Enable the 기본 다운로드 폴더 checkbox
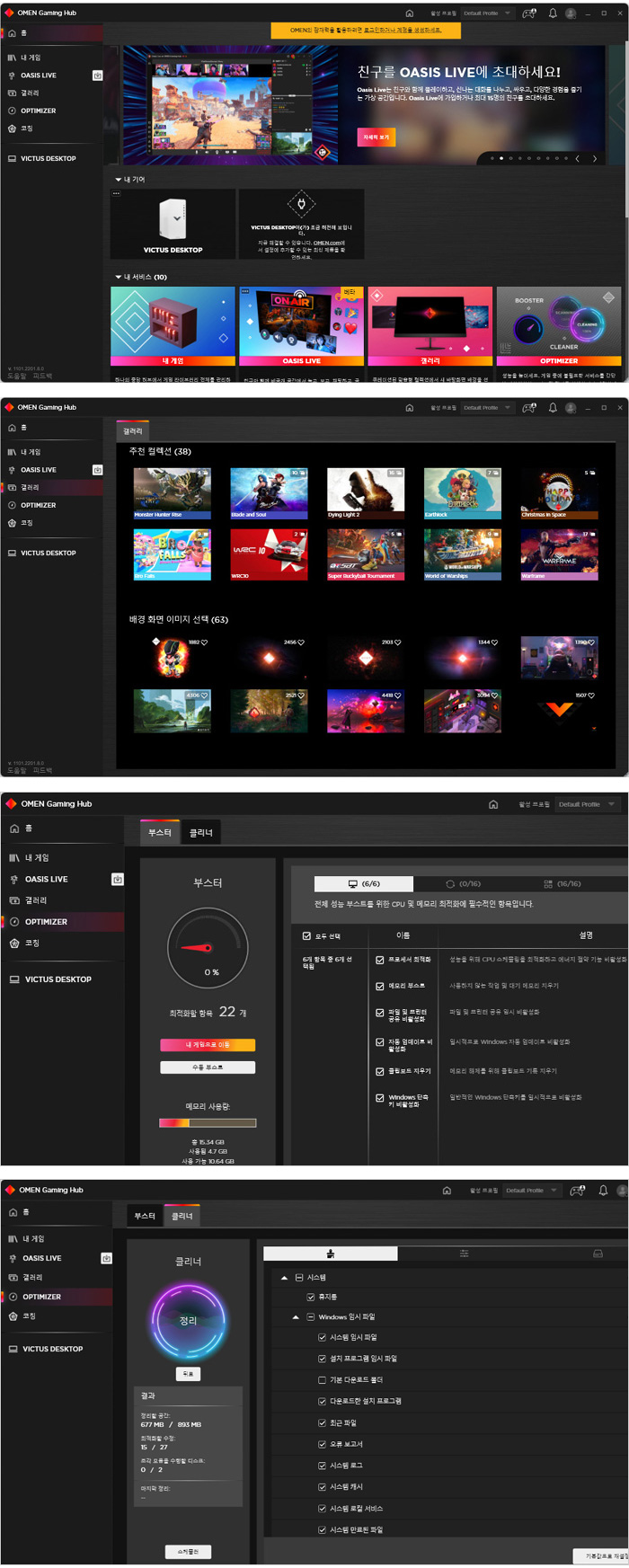The width and height of the screenshot is (629, 1568). coord(323,1379)
